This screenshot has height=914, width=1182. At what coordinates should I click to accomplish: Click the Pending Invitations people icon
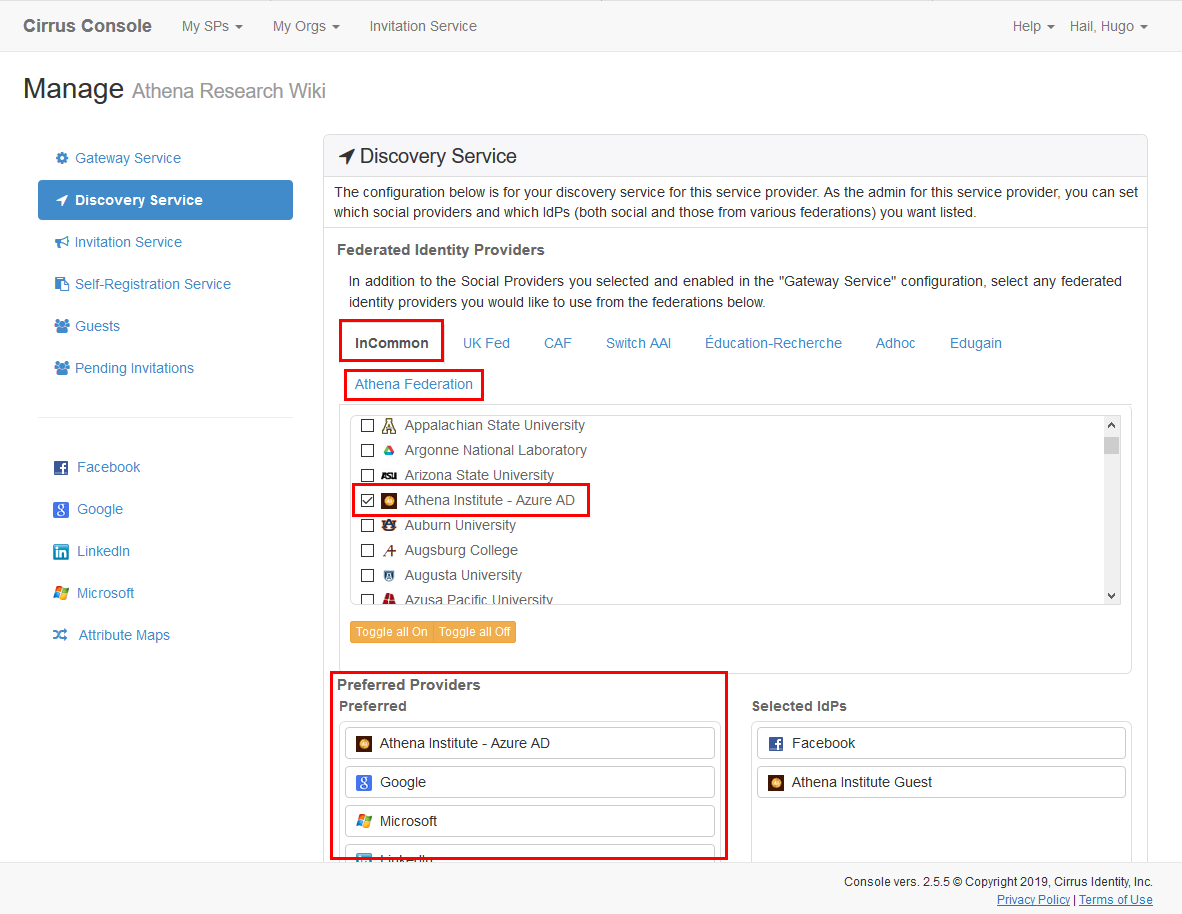[x=62, y=368]
